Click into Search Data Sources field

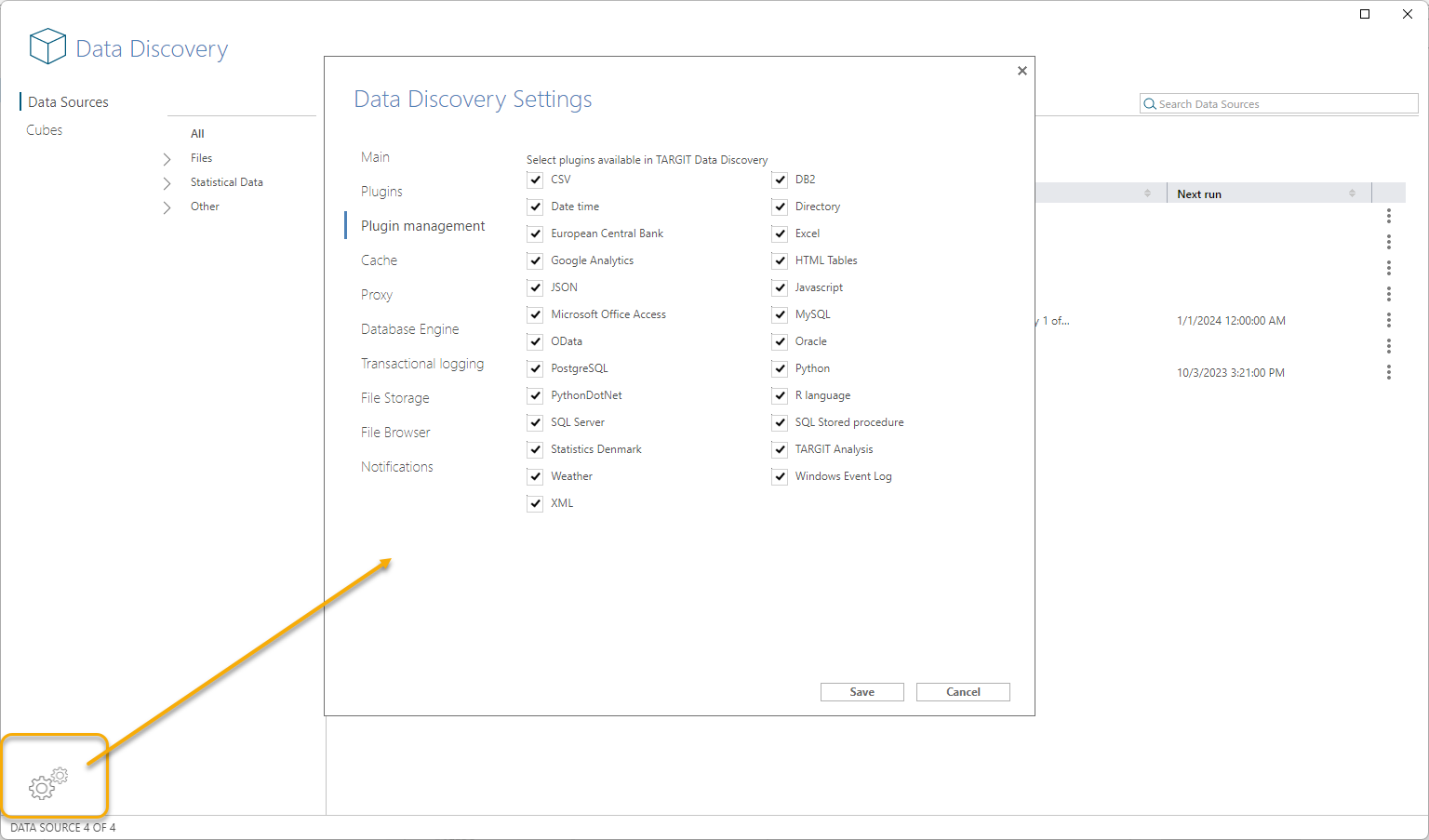(x=1278, y=104)
